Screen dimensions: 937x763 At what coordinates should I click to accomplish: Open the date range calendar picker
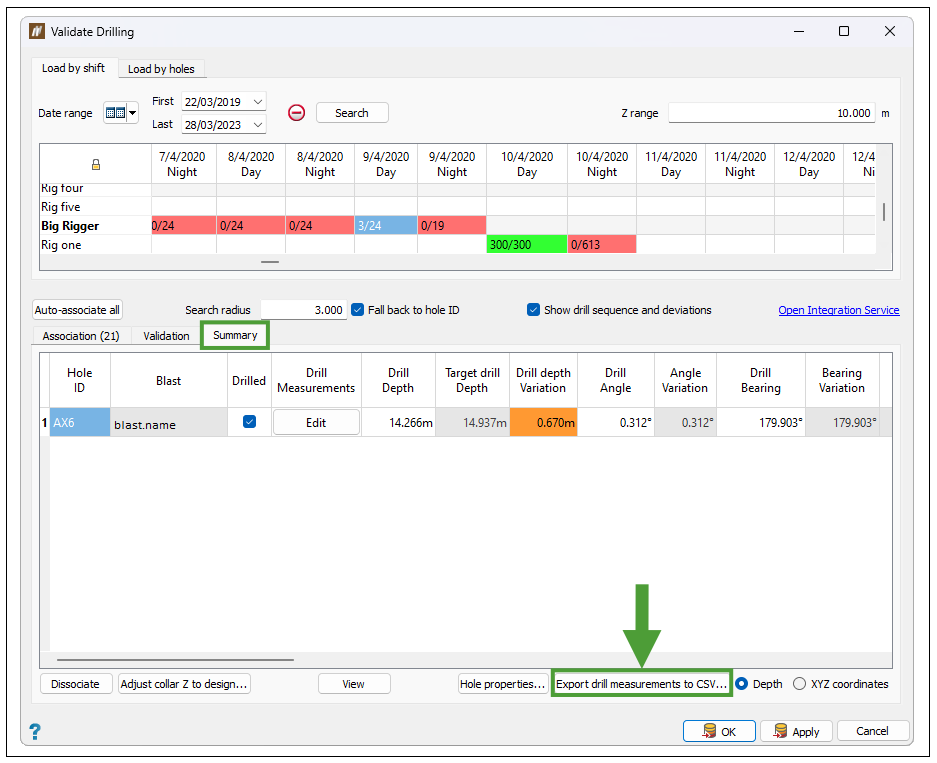(x=115, y=113)
